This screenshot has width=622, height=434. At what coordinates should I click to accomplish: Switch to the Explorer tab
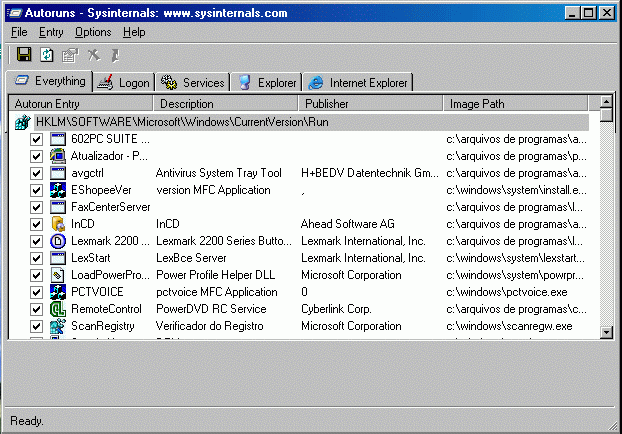click(267, 83)
